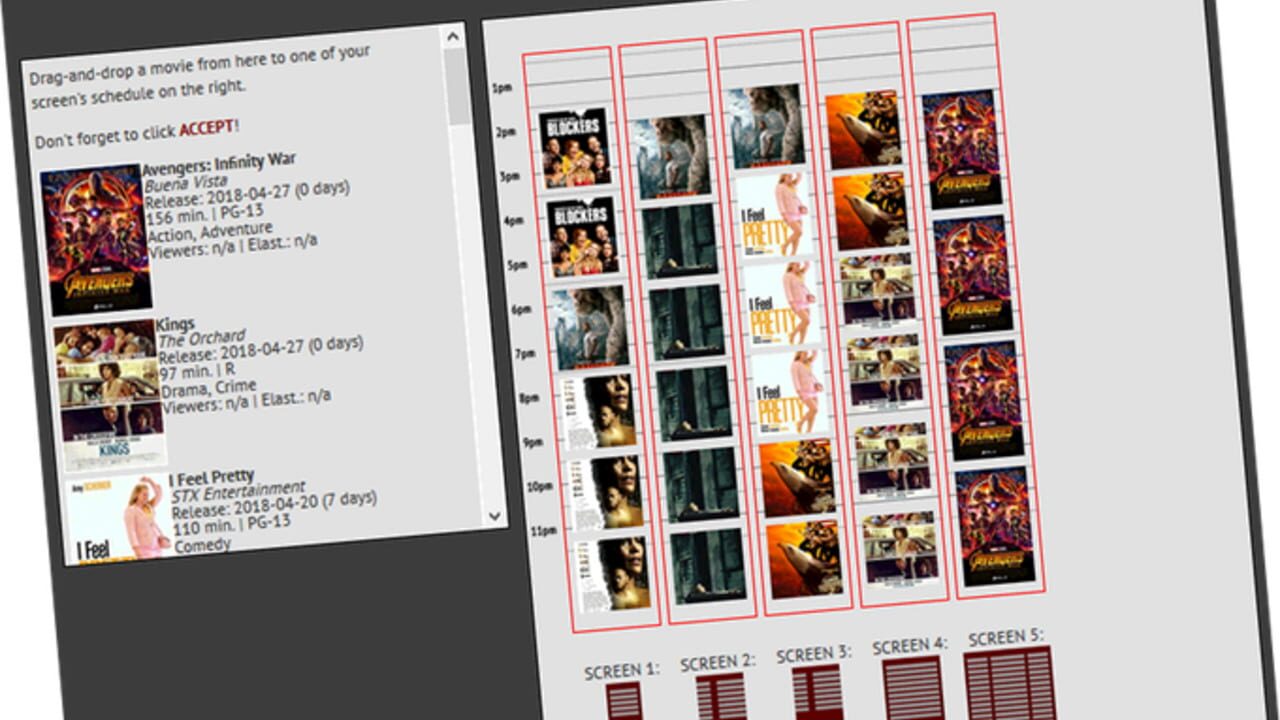Click the Traffik poster at 8pm in screen 1

coord(599,413)
